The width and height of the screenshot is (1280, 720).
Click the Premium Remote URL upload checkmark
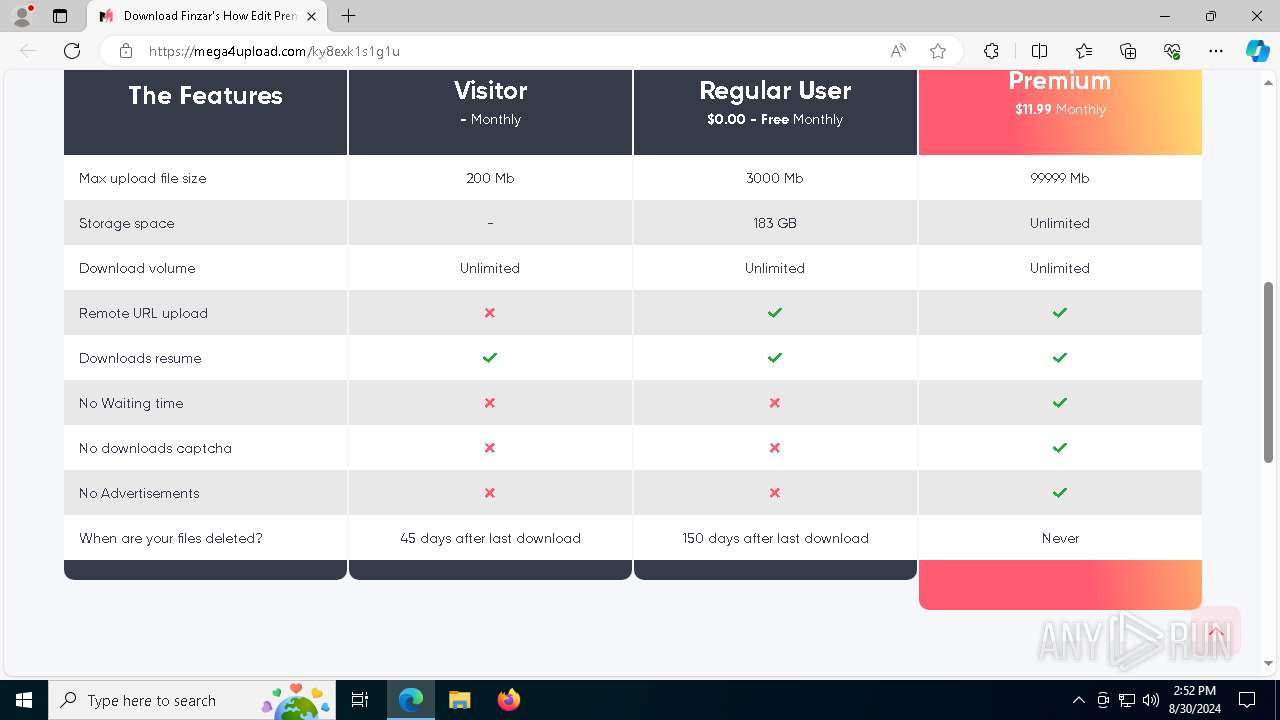pyautogui.click(x=1060, y=313)
